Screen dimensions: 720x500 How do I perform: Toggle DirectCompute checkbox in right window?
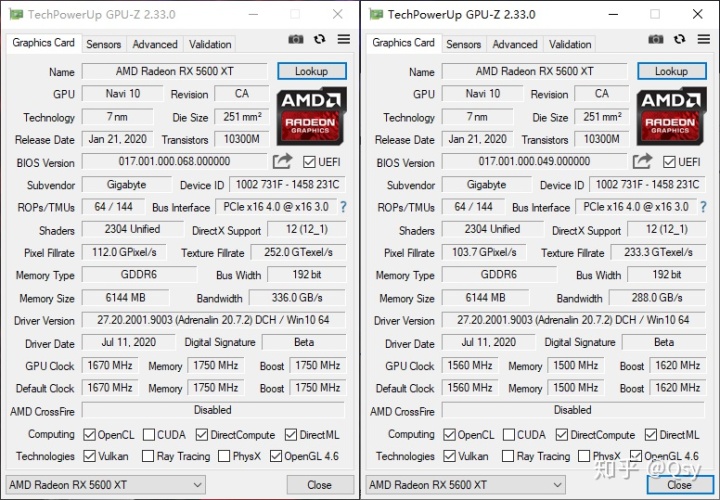562,434
